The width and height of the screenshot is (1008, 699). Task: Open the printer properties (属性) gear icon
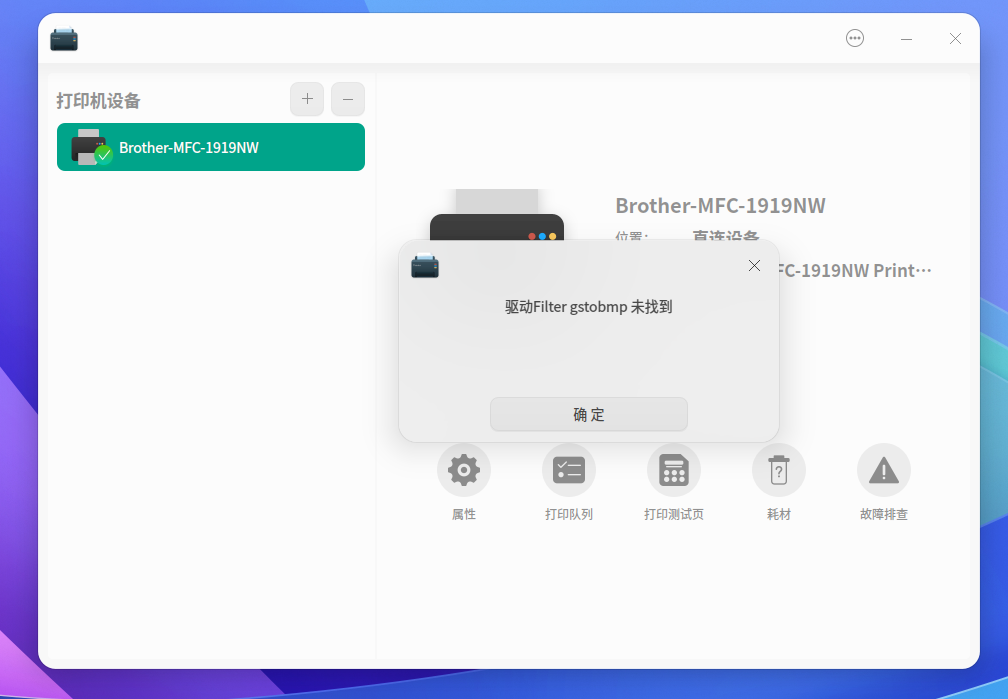click(463, 469)
